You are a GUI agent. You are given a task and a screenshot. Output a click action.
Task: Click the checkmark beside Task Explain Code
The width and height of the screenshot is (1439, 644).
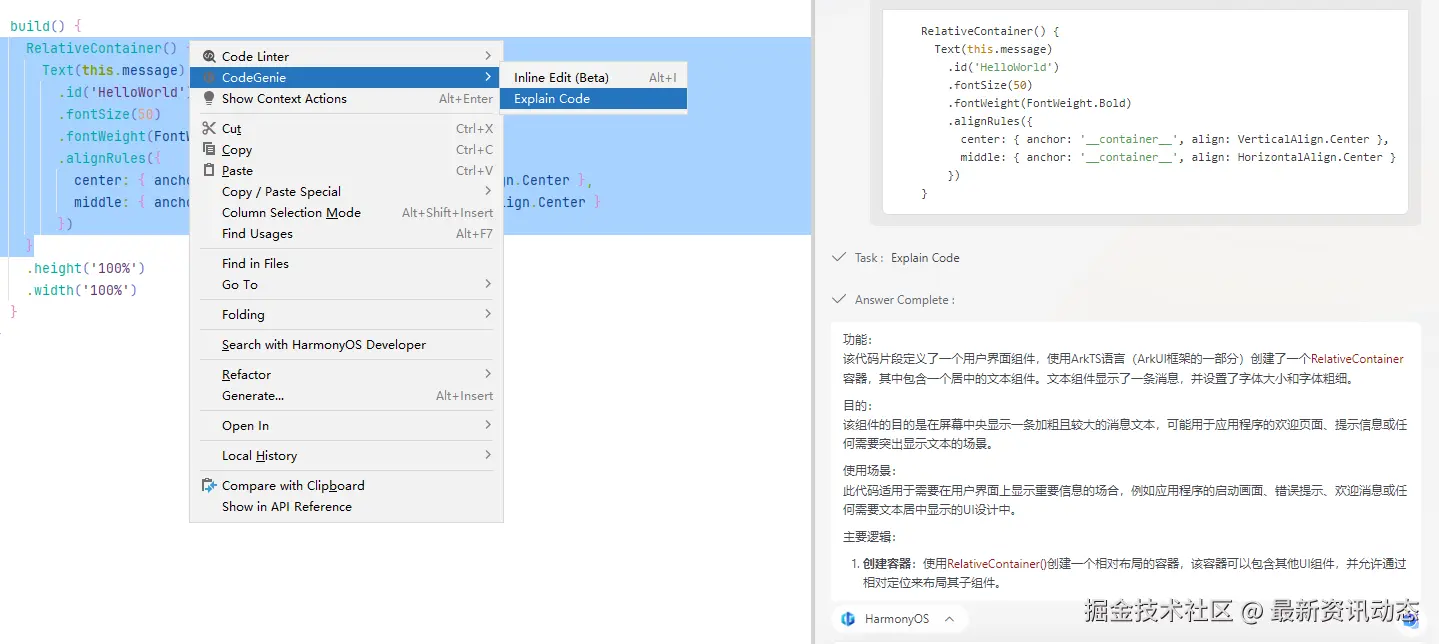[839, 257]
